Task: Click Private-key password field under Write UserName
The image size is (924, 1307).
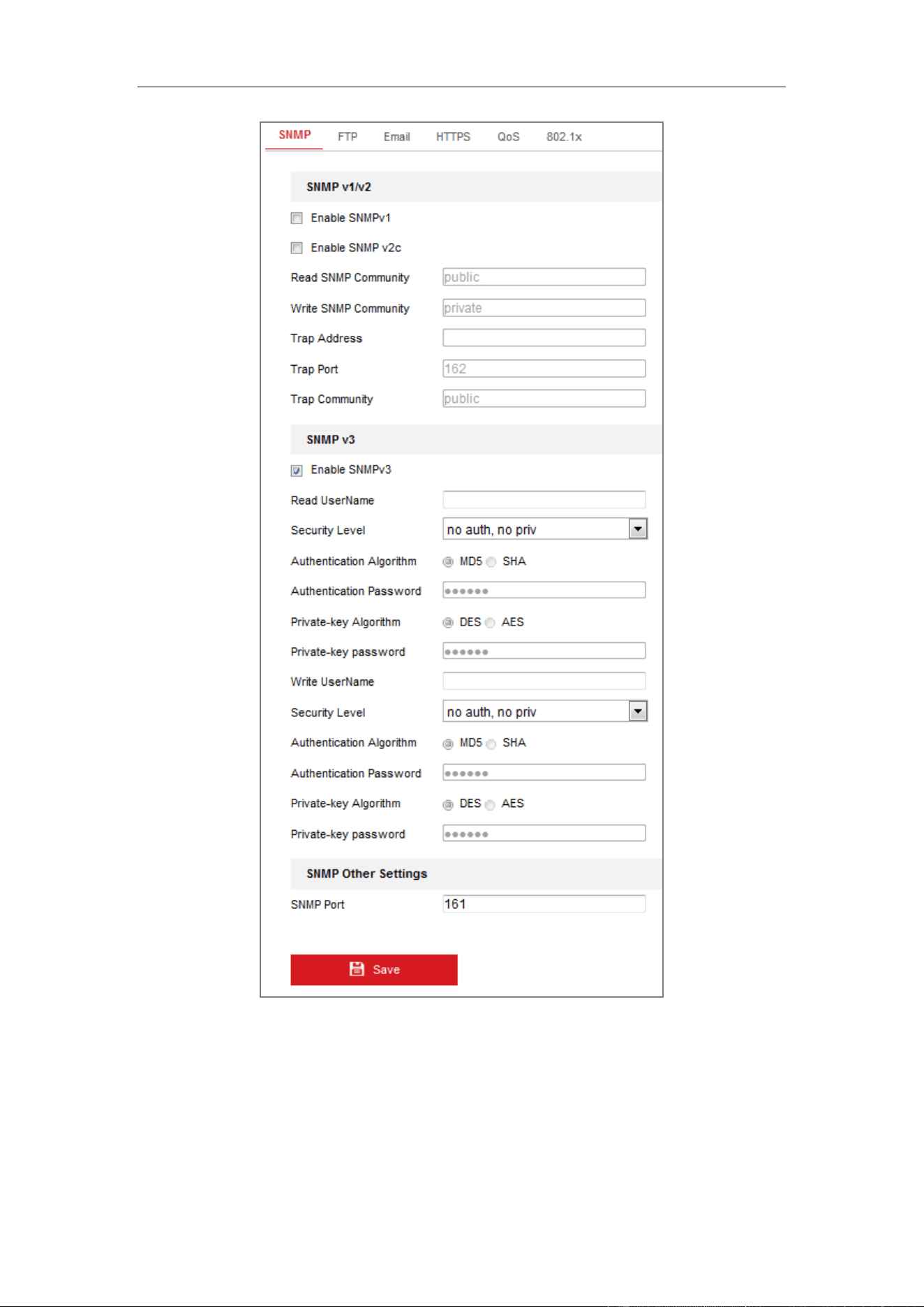Action: 544,834
